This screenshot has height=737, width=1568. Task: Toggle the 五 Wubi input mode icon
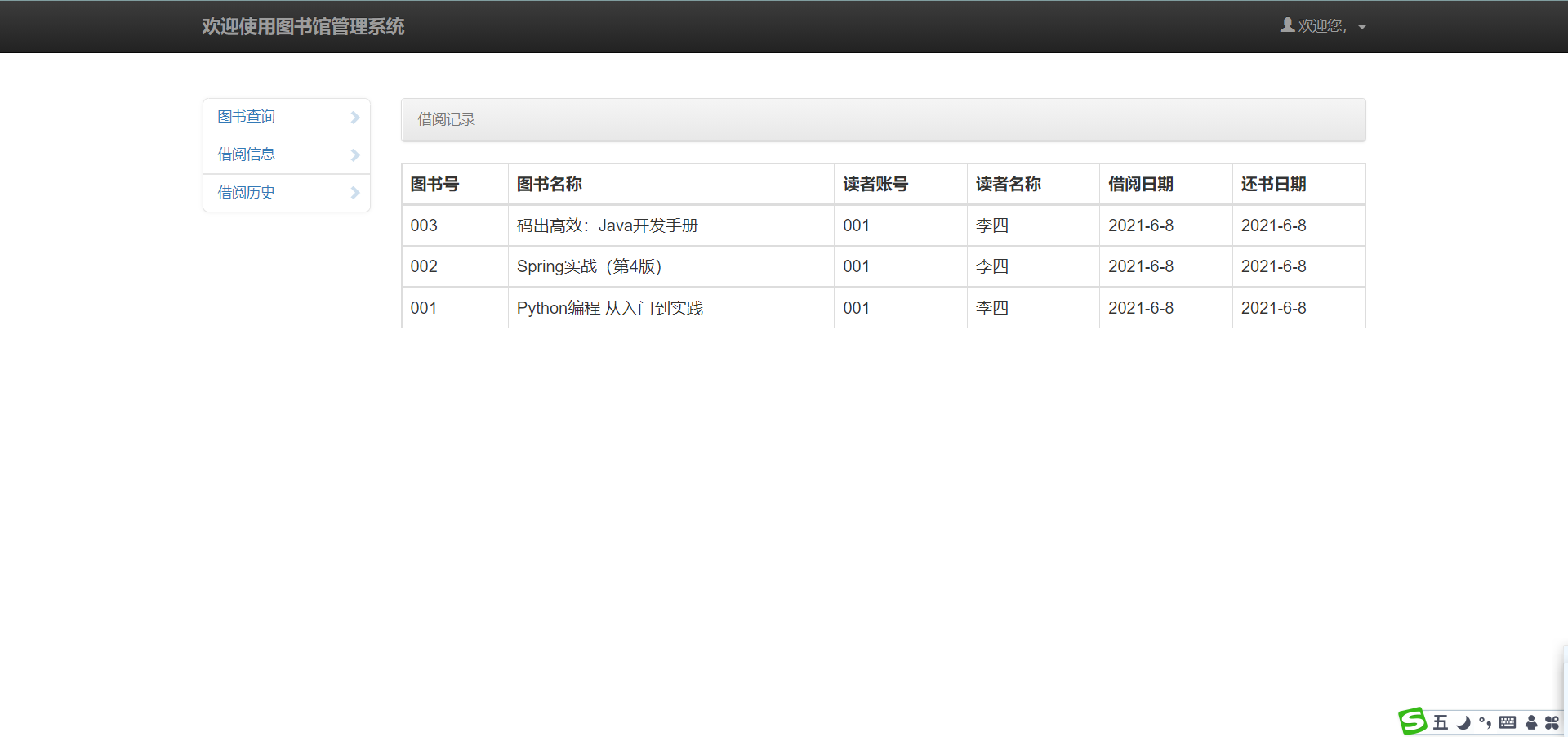[x=1441, y=722]
